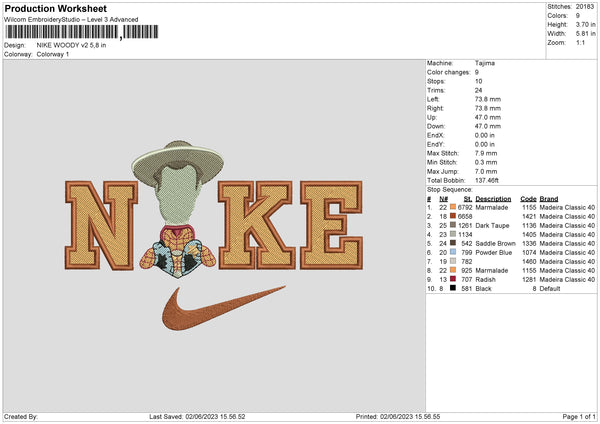
Task: Click the Created By footer label
Action: [x=21, y=416]
